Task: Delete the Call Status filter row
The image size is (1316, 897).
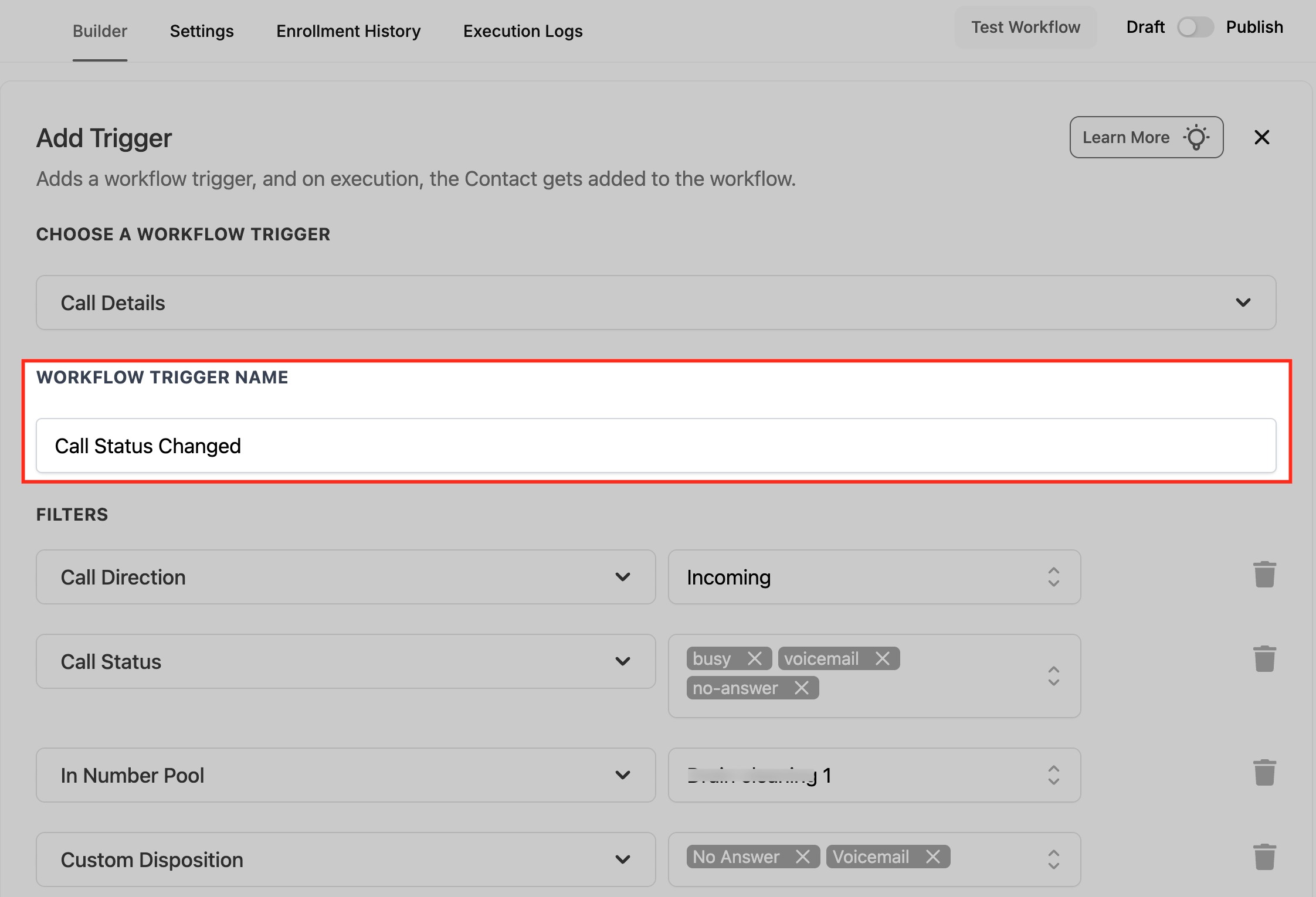Action: pyautogui.click(x=1264, y=659)
